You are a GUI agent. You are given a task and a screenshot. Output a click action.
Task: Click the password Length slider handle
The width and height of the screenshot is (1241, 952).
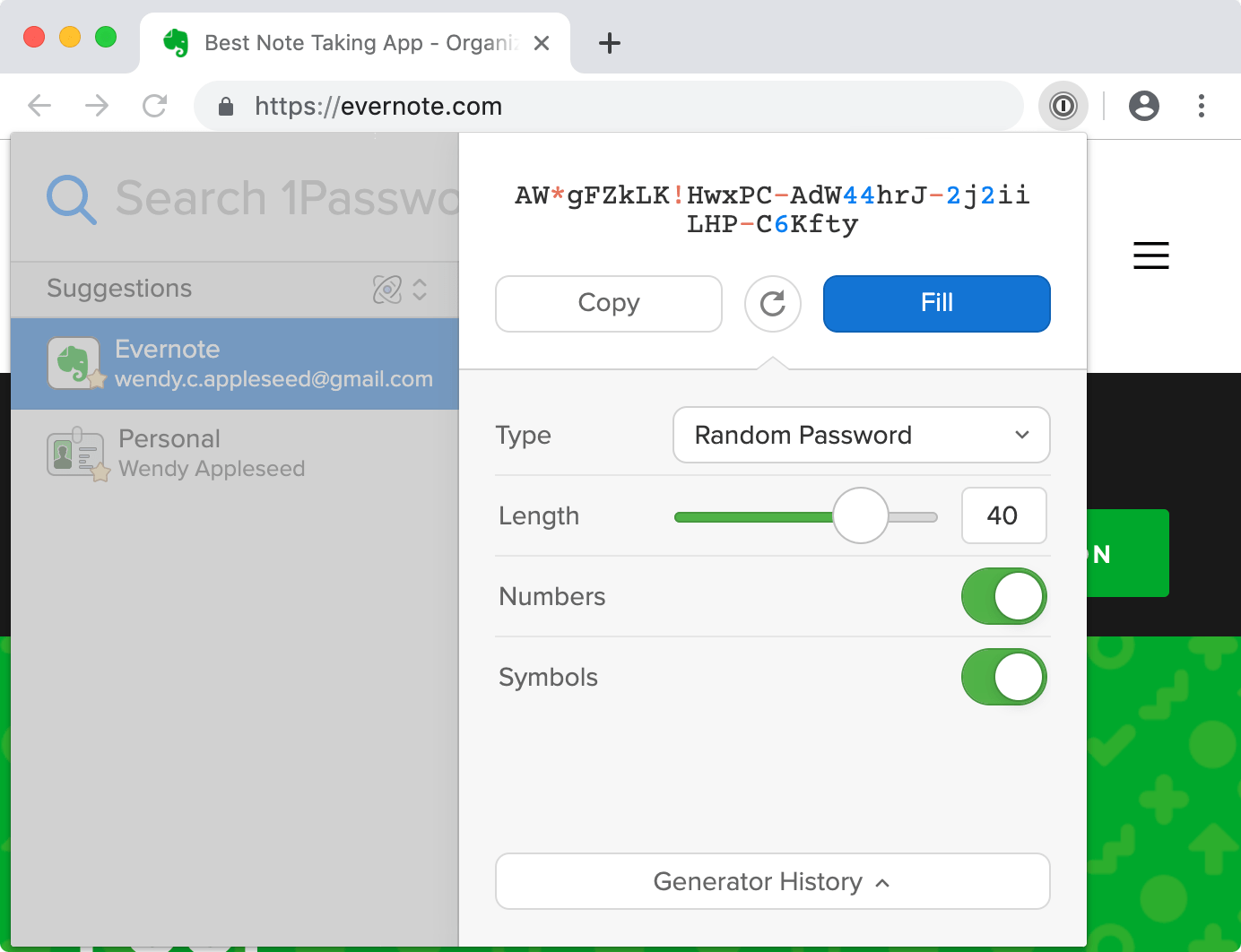pyautogui.click(x=861, y=515)
